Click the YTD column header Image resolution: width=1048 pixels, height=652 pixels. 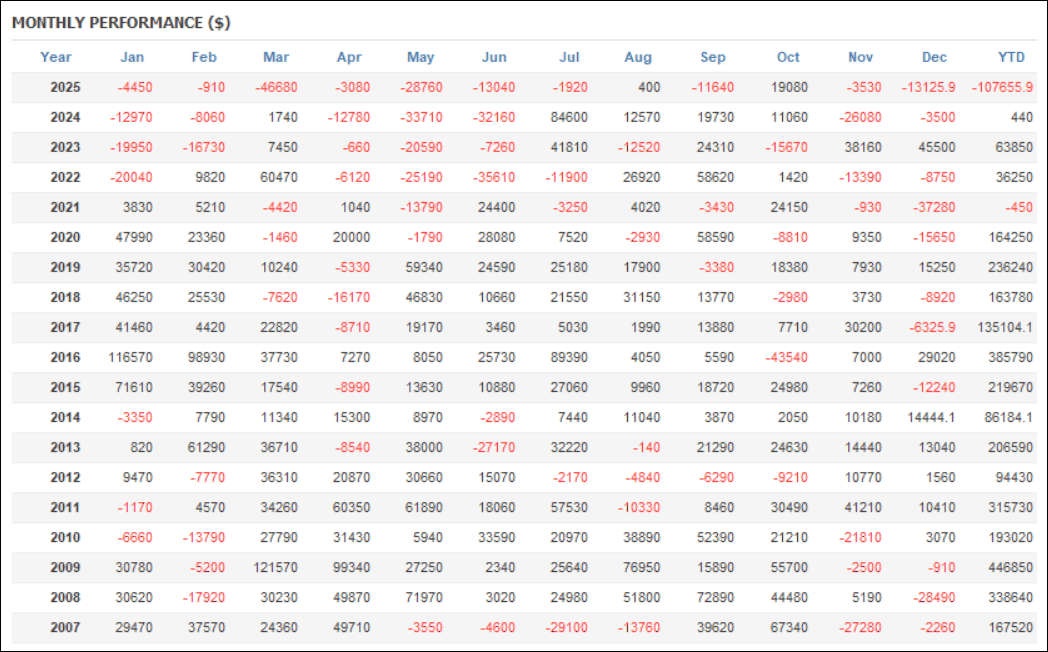click(1012, 57)
